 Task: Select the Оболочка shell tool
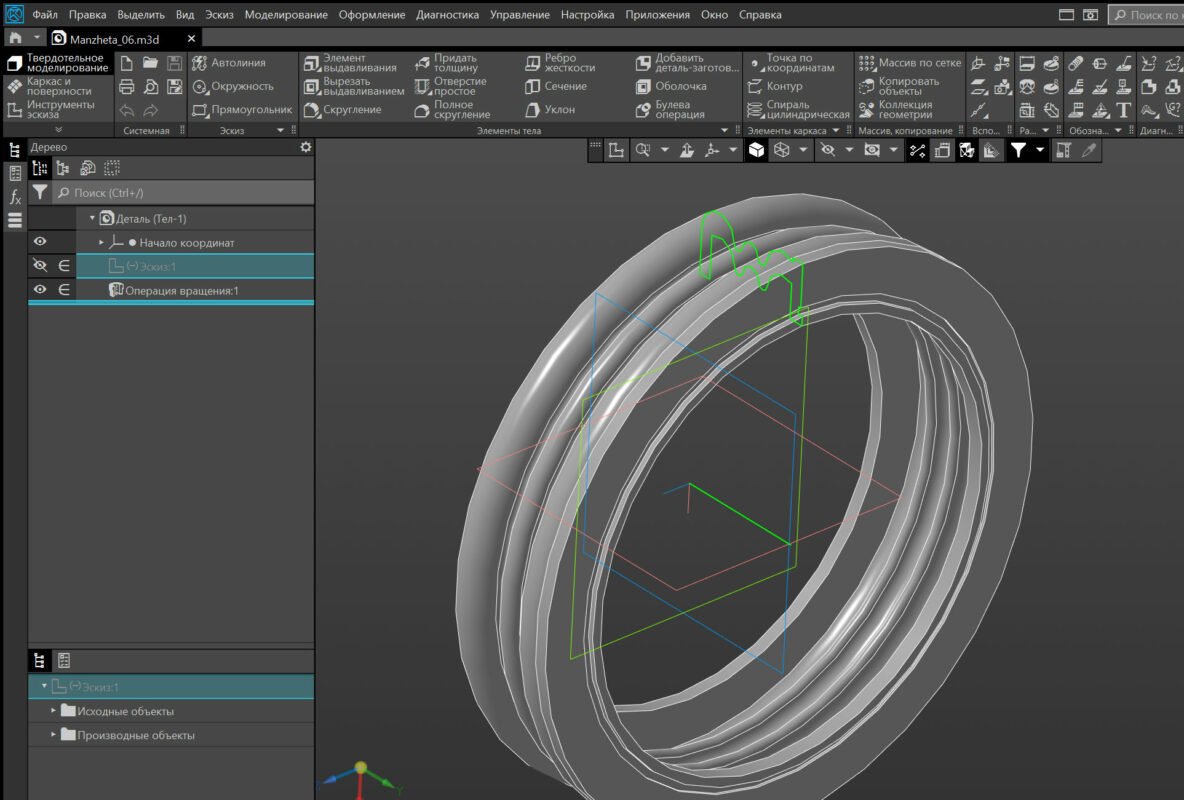tap(671, 86)
